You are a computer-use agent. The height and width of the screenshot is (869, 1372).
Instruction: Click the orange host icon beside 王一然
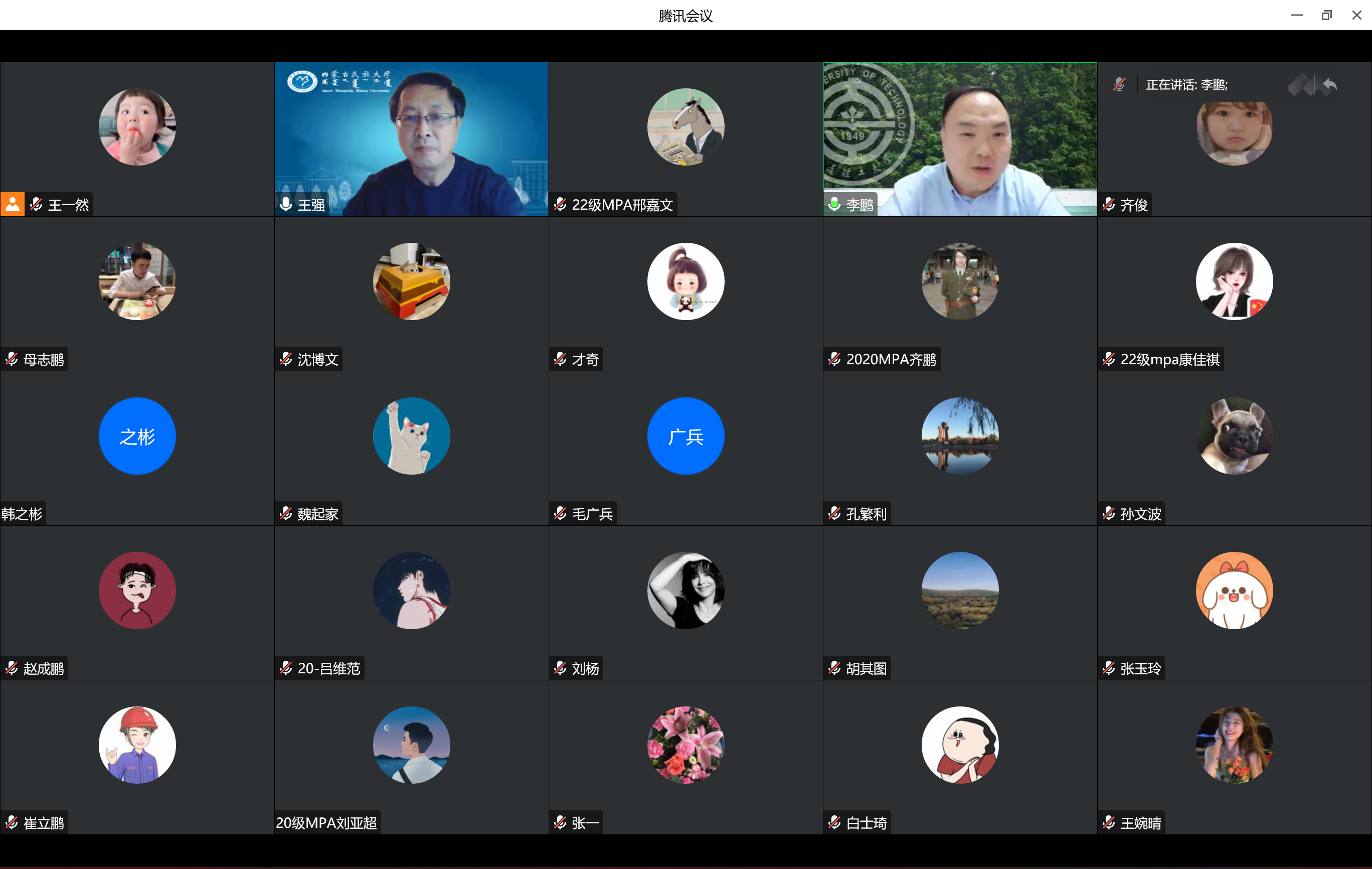12,204
